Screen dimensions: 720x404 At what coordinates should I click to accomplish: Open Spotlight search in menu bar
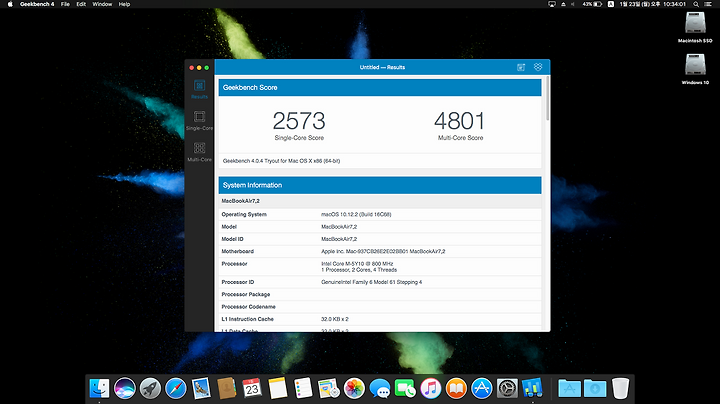[x=696, y=4]
